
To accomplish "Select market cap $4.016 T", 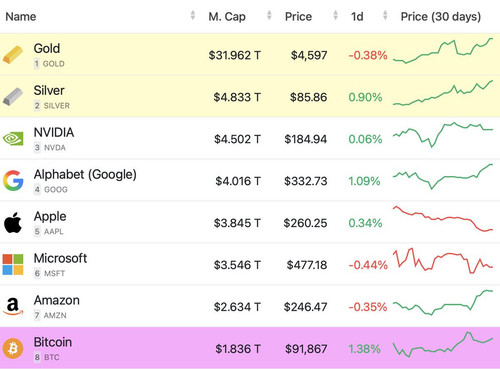I will tap(238, 181).
